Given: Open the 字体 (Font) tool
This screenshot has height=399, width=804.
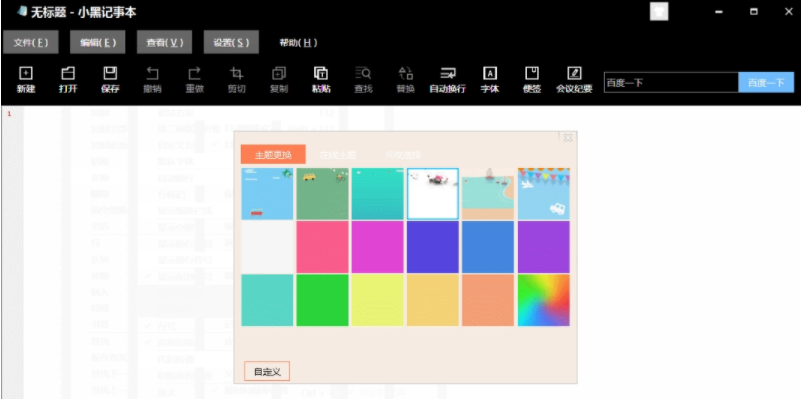Looking at the screenshot, I should click(490, 79).
